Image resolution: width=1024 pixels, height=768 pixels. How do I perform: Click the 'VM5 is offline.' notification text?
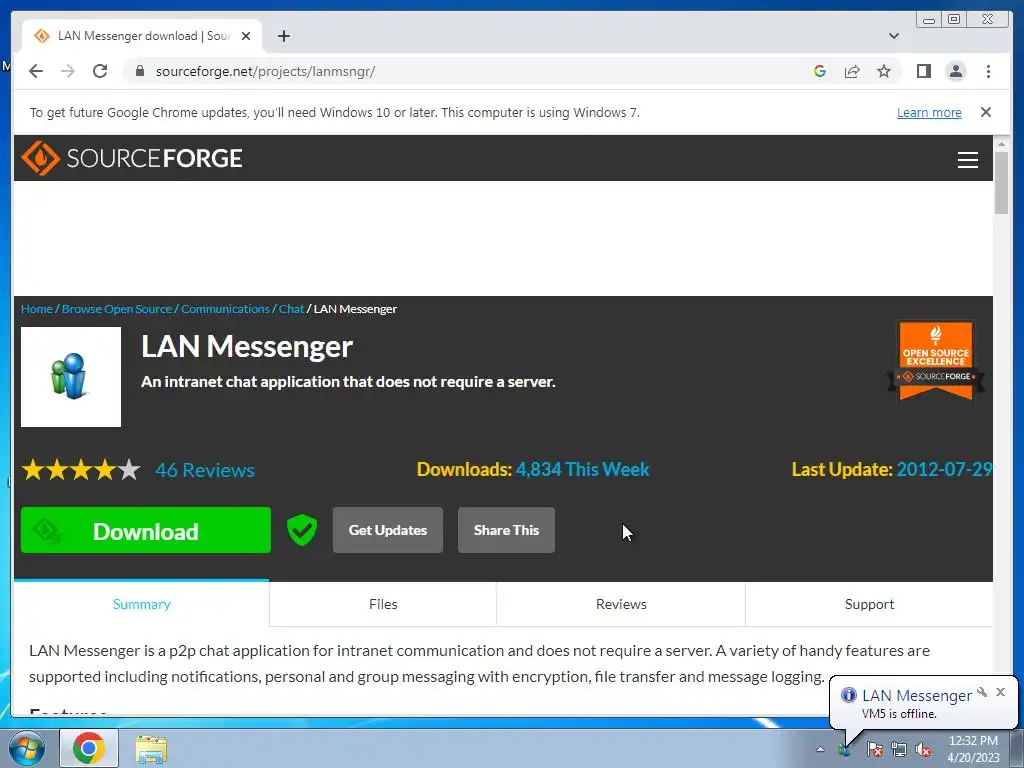[899, 714]
